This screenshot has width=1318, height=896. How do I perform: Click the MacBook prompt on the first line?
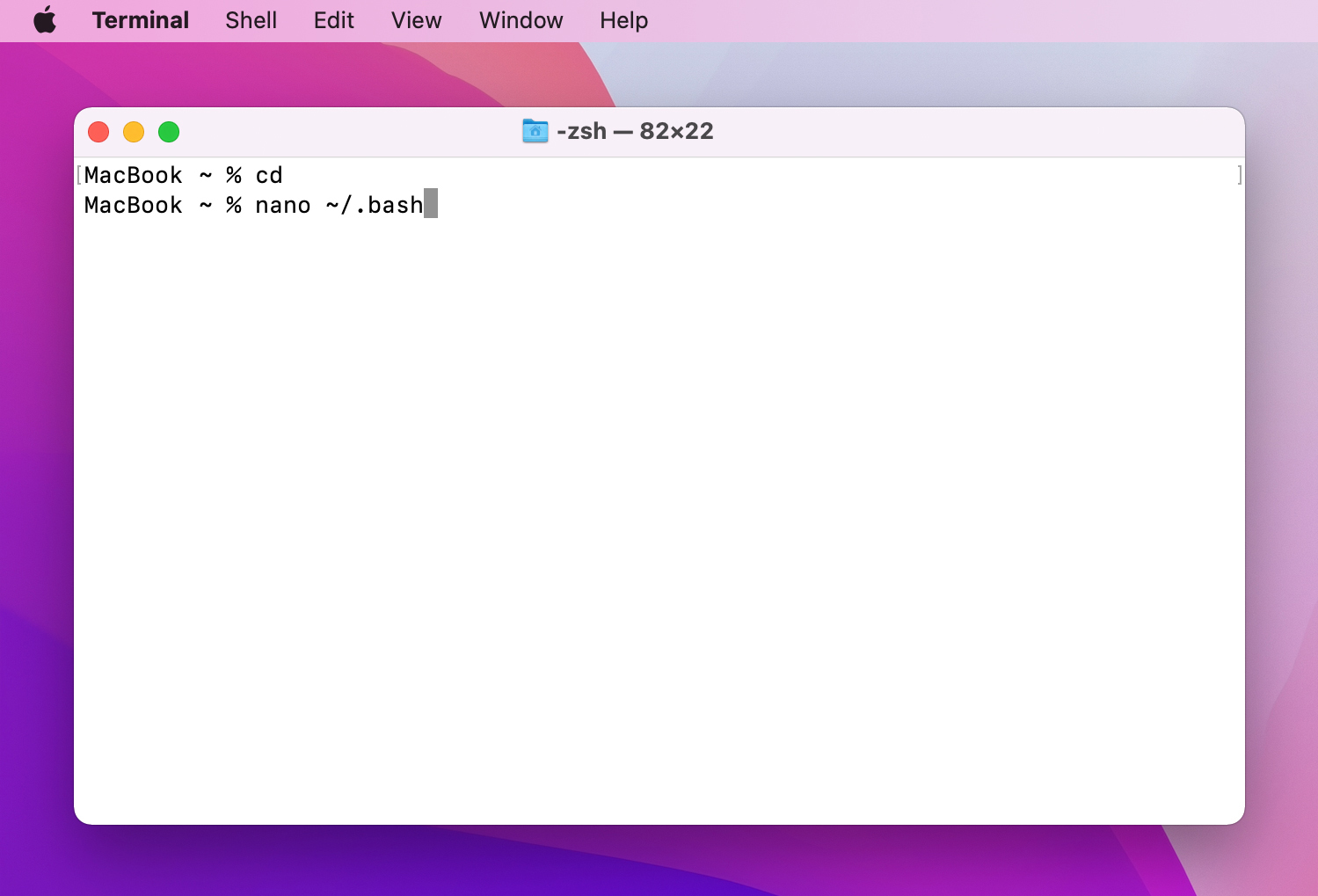click(x=132, y=174)
